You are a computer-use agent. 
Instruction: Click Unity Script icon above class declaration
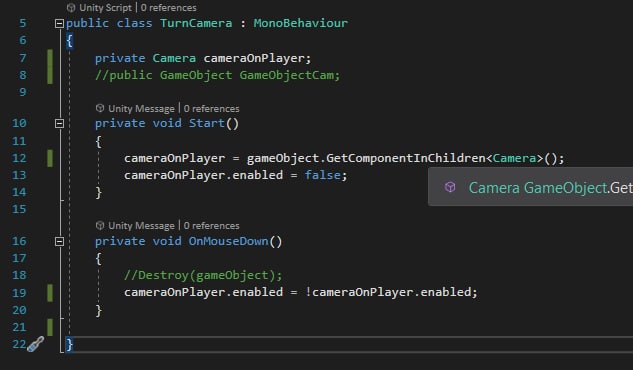point(71,8)
